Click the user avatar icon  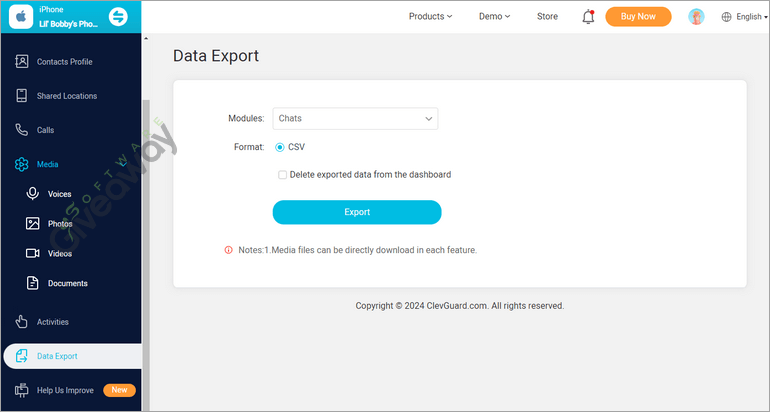coord(696,17)
